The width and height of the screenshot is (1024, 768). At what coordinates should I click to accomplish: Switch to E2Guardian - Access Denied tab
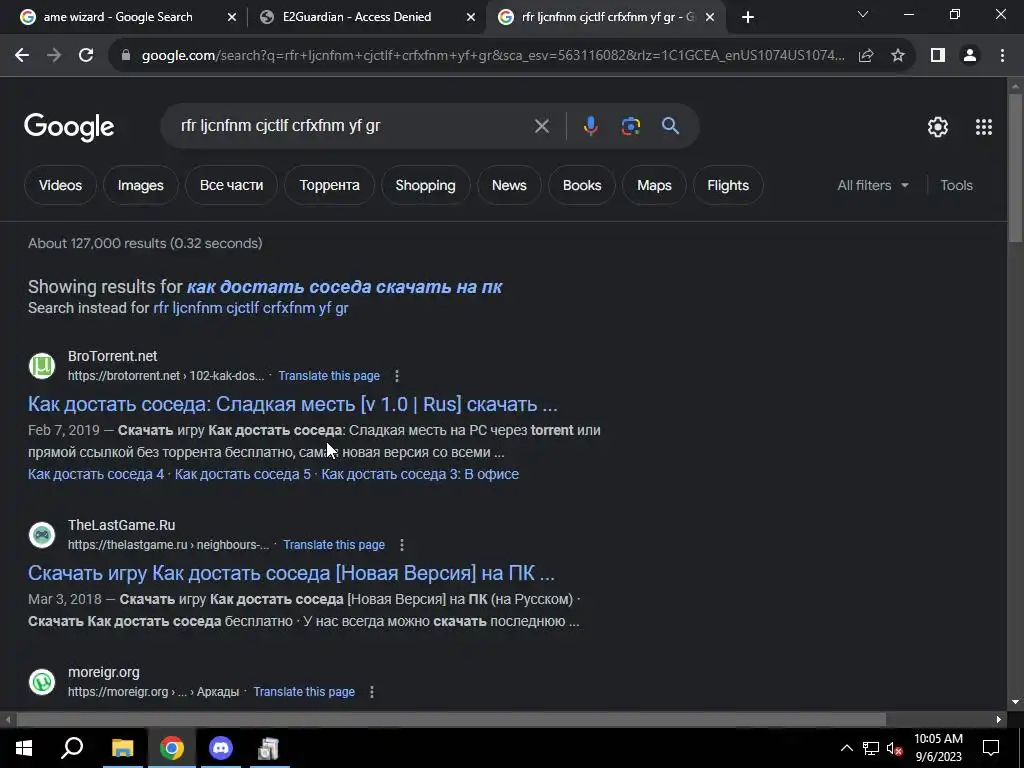coord(366,17)
